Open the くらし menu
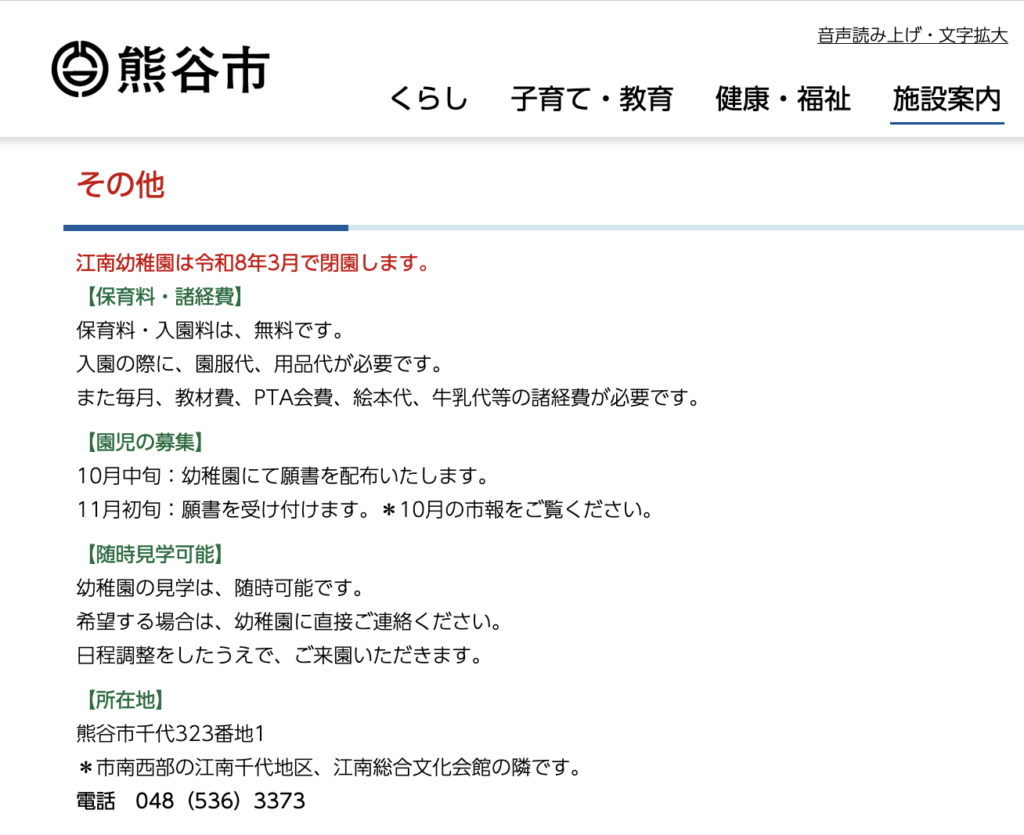This screenshot has height=835, width=1024. click(429, 99)
